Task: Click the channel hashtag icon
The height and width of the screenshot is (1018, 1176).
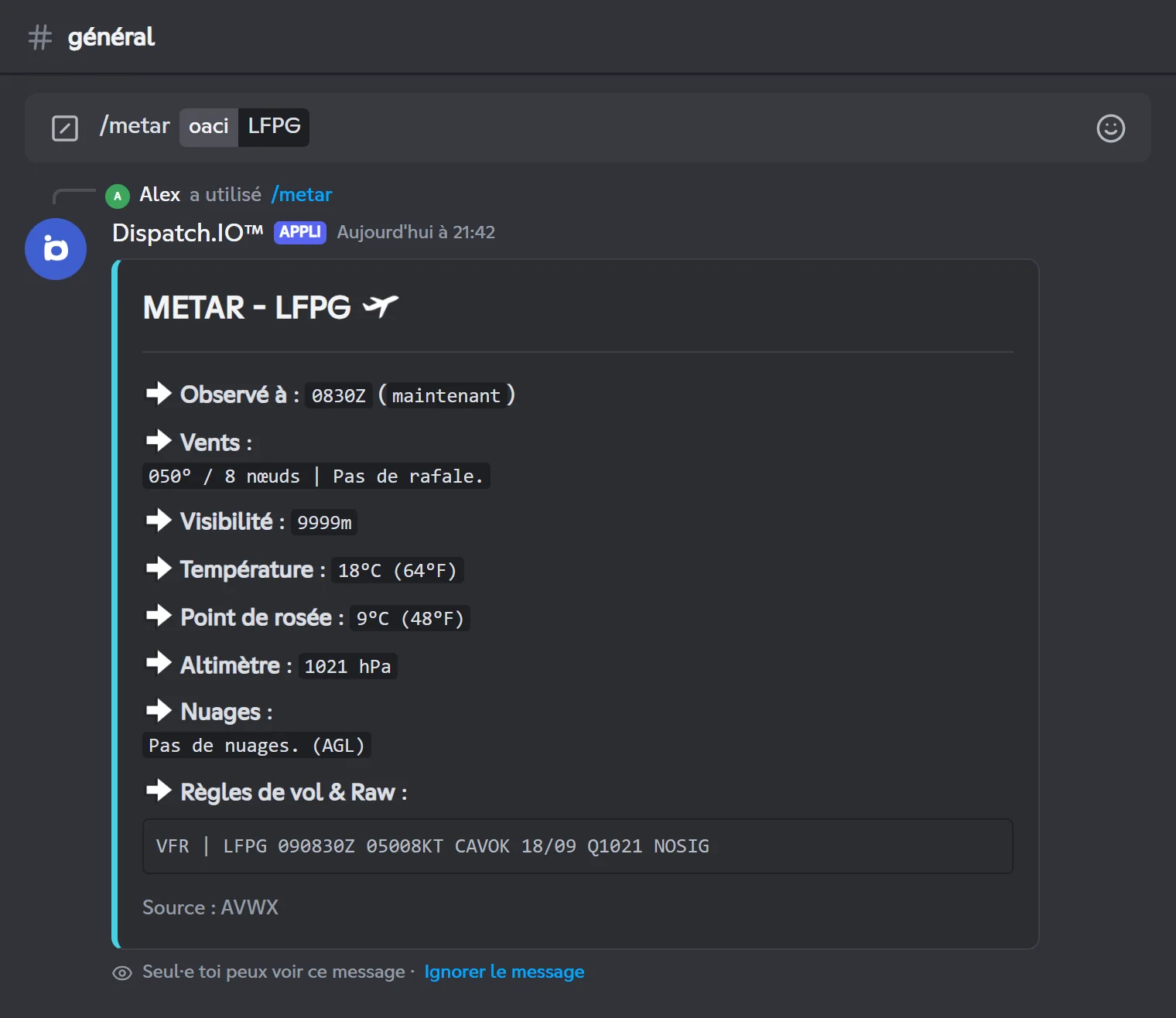Action: [40, 37]
